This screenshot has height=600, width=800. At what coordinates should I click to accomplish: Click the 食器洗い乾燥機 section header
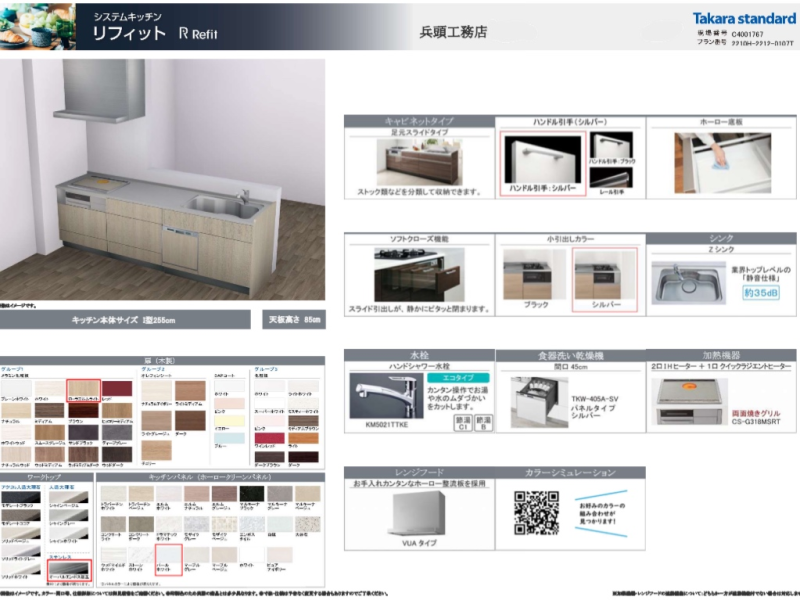[x=570, y=356]
